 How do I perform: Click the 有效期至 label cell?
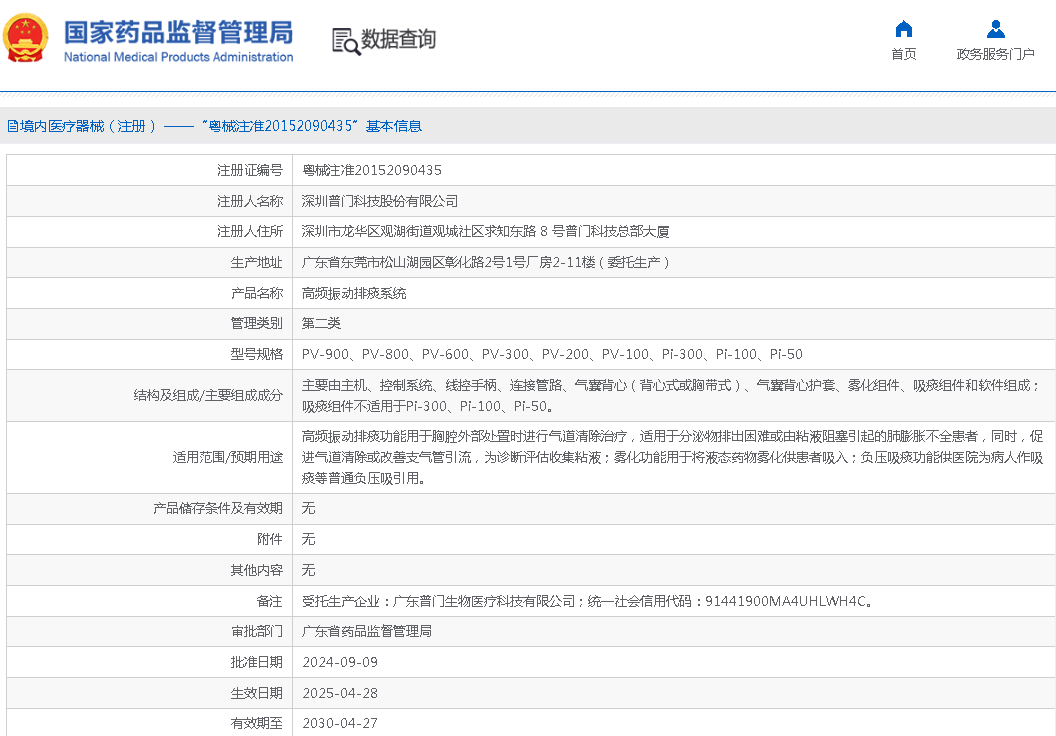[150, 723]
